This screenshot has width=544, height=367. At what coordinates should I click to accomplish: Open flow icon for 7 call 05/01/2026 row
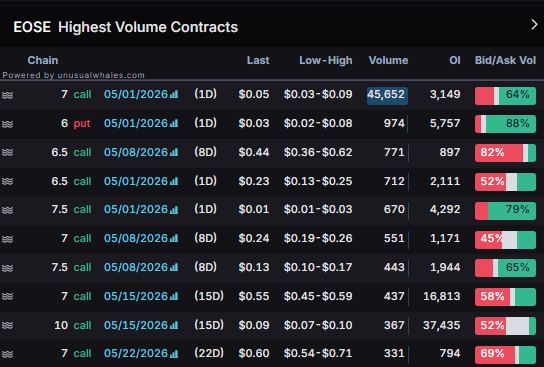pyautogui.click(x=8, y=95)
